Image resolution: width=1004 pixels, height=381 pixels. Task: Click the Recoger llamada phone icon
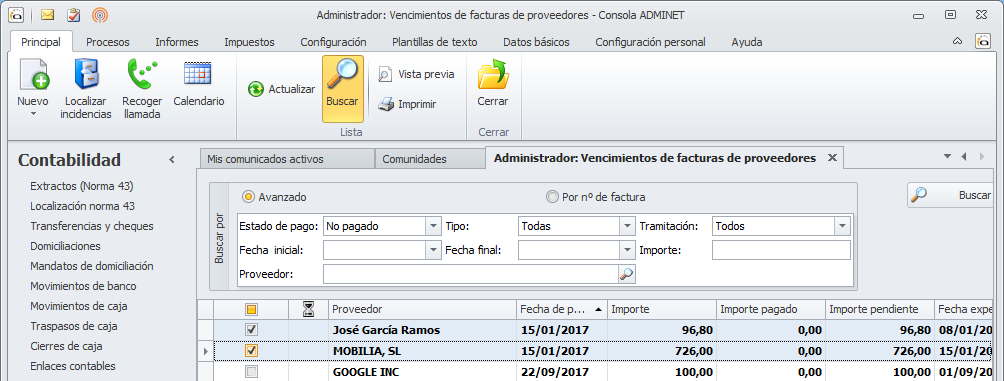[x=142, y=74]
